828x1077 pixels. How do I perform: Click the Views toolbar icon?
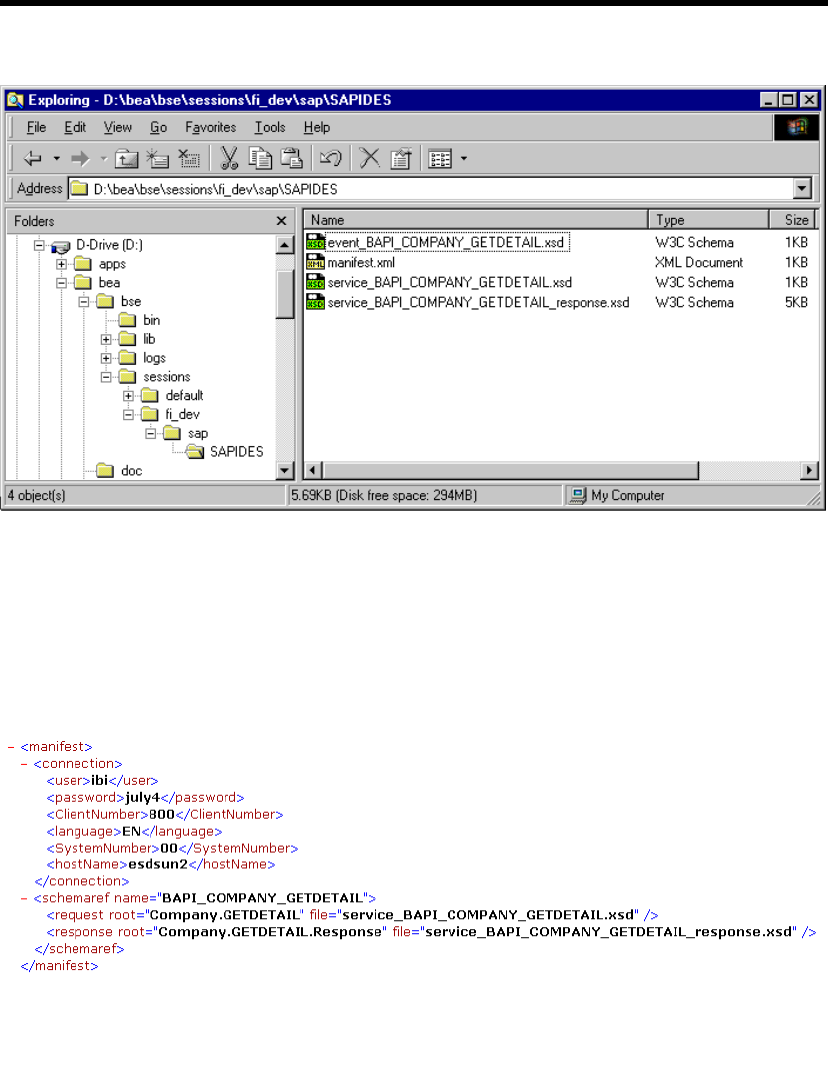click(x=440, y=159)
